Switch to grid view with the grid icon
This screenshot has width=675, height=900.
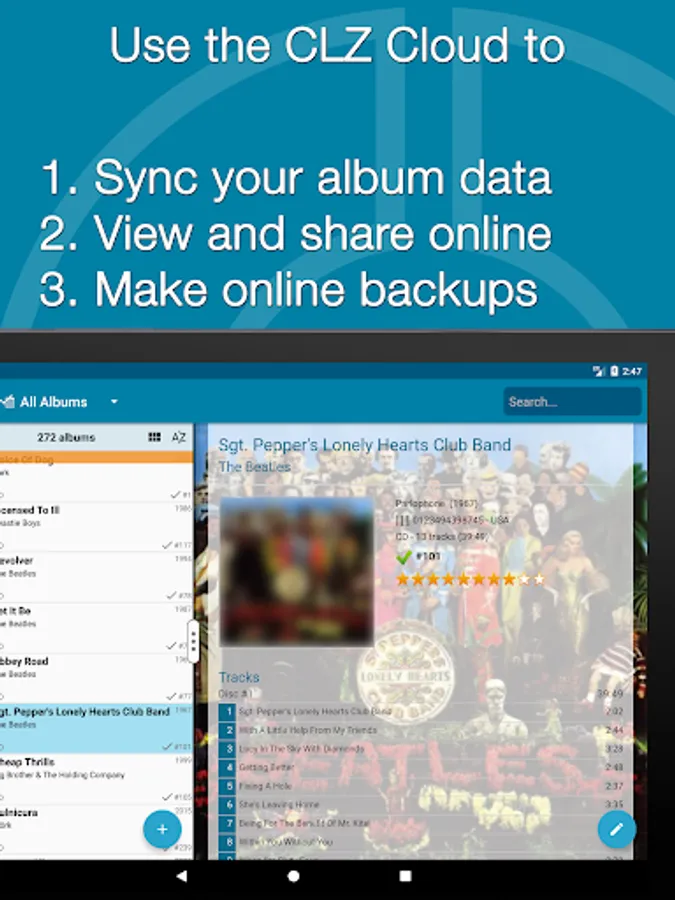click(x=154, y=437)
